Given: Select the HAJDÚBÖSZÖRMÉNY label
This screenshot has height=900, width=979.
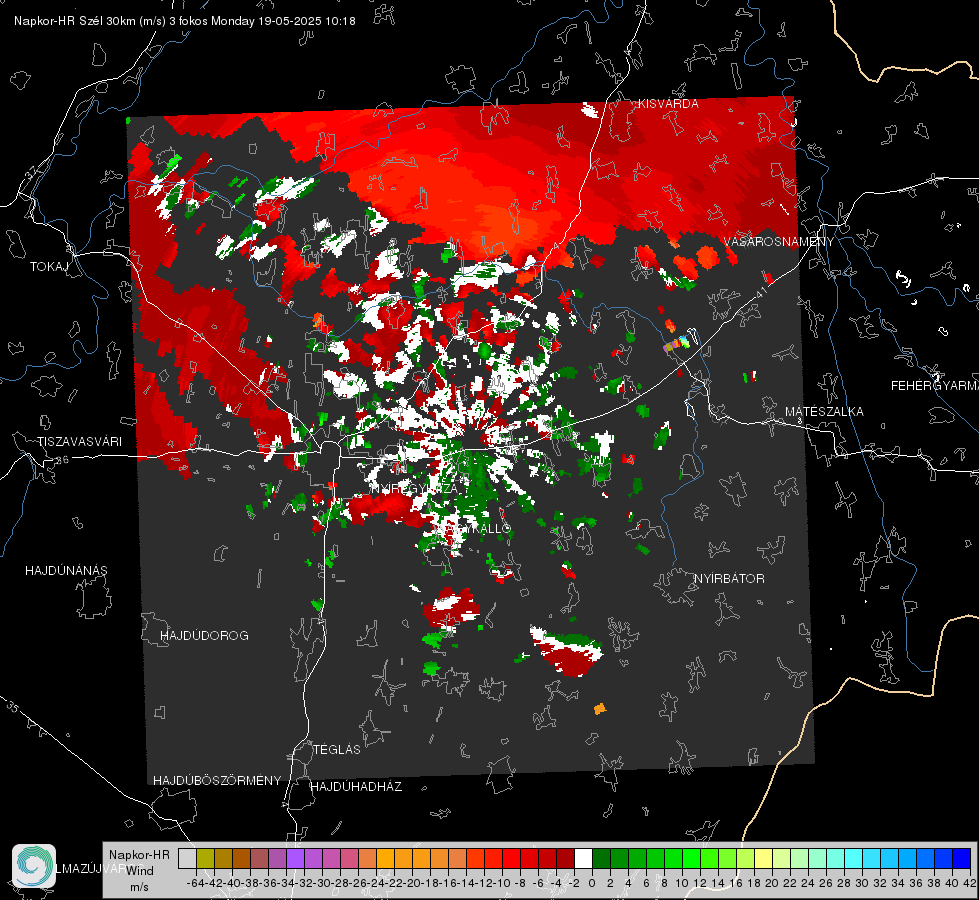Looking at the screenshot, I should click(217, 781).
